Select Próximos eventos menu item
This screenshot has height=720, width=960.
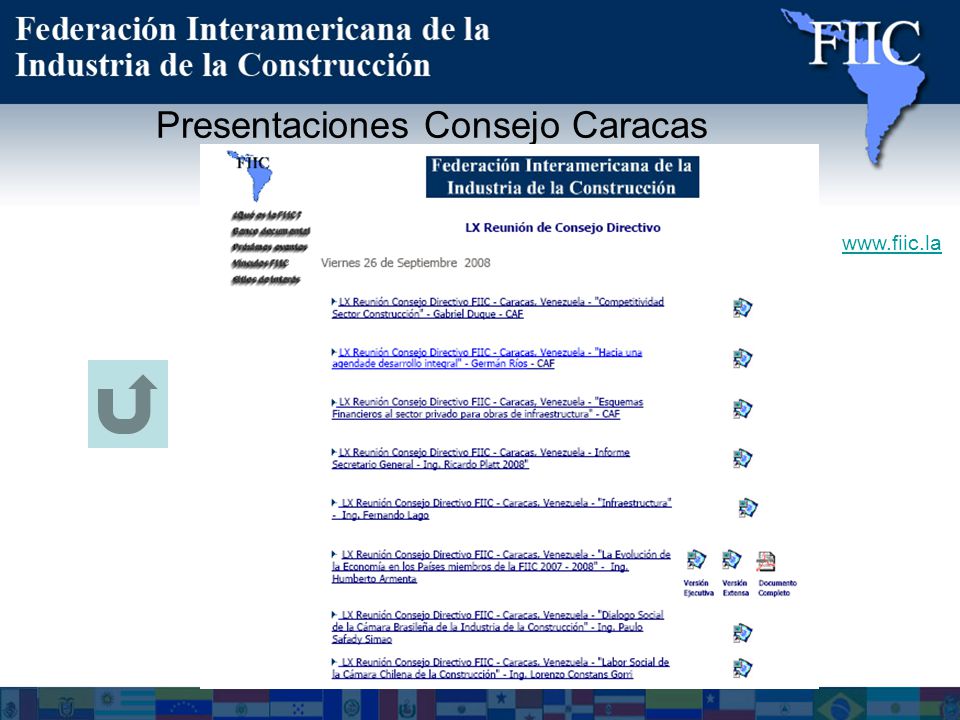click(x=269, y=247)
